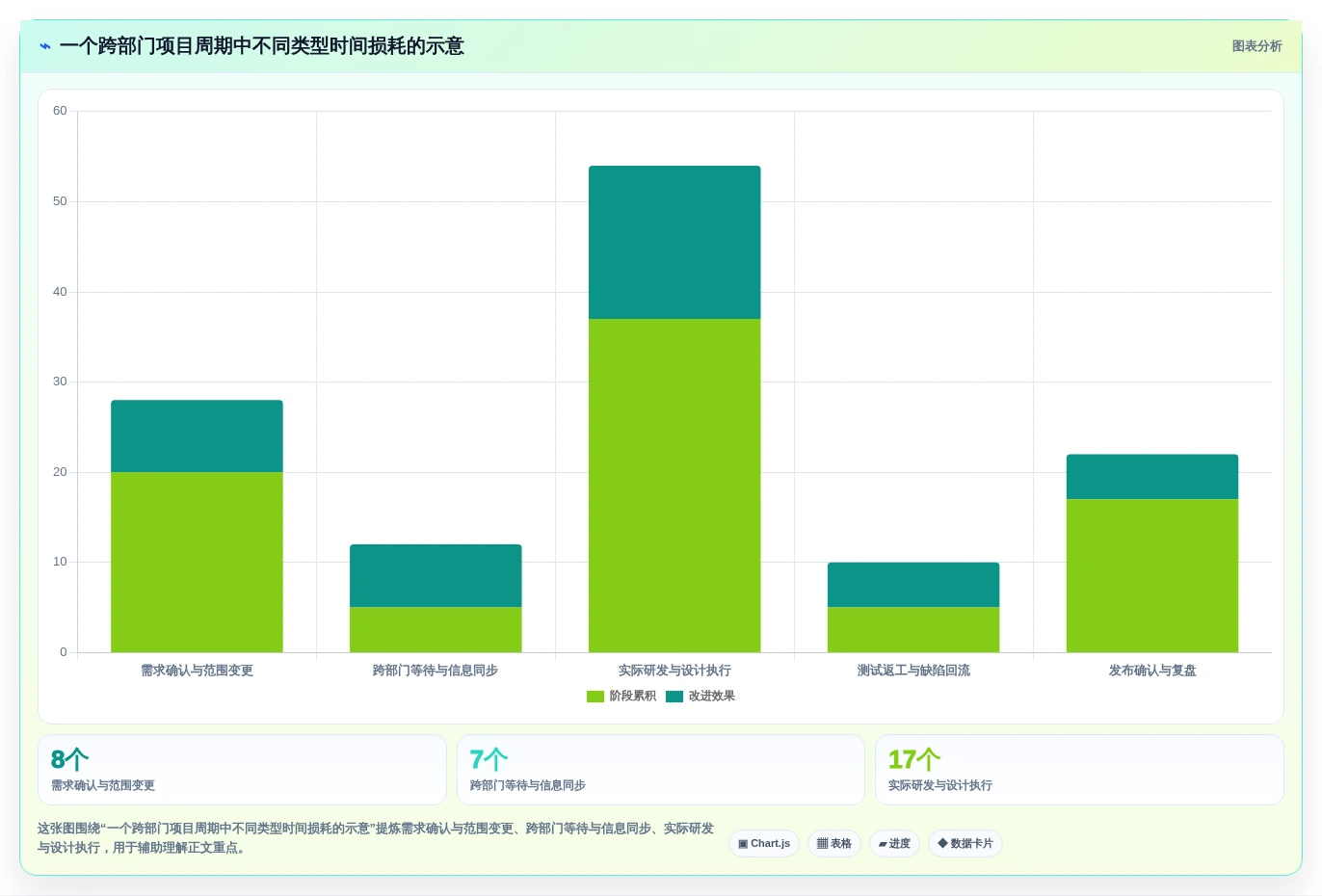Click the x-axis label 需求确认与范围变更
The width and height of the screenshot is (1322, 896).
pyautogui.click(x=197, y=671)
